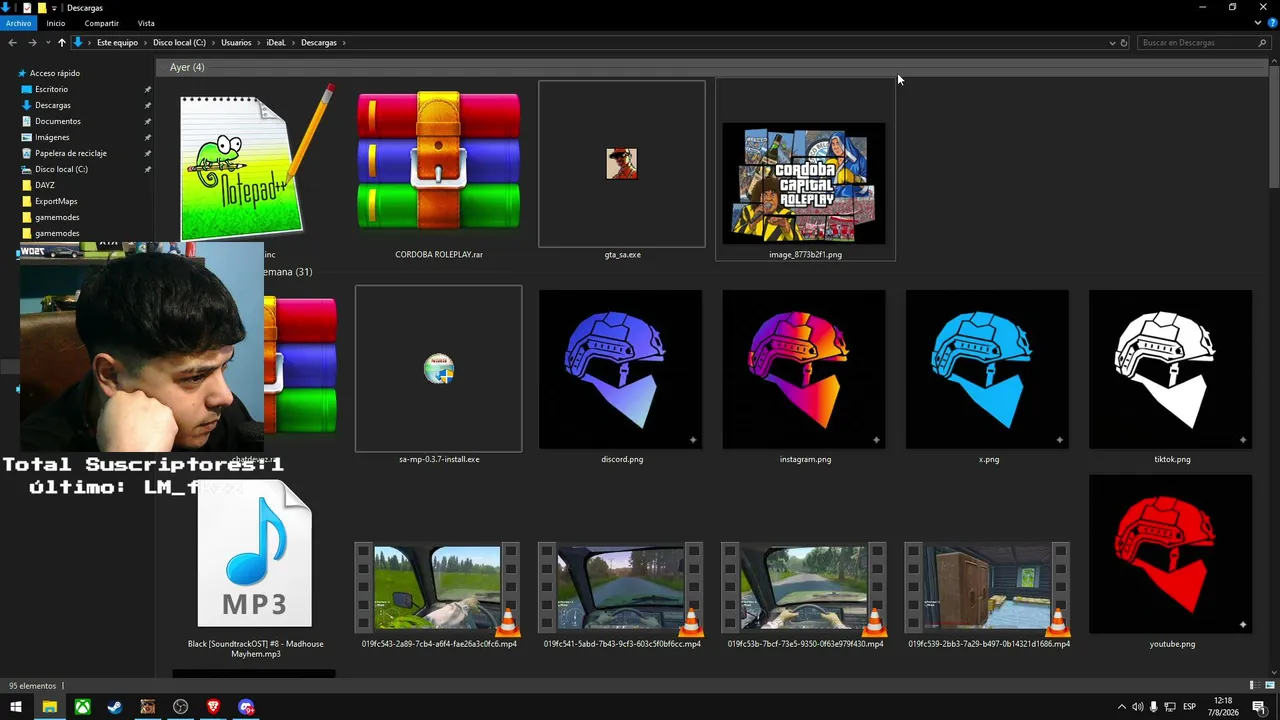
Task: Refresh the Descargas folder
Action: 1124,43
